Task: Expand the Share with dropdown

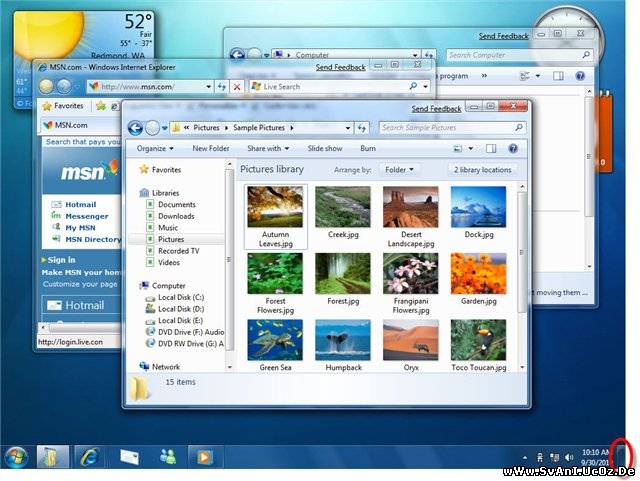Action: 268,148
